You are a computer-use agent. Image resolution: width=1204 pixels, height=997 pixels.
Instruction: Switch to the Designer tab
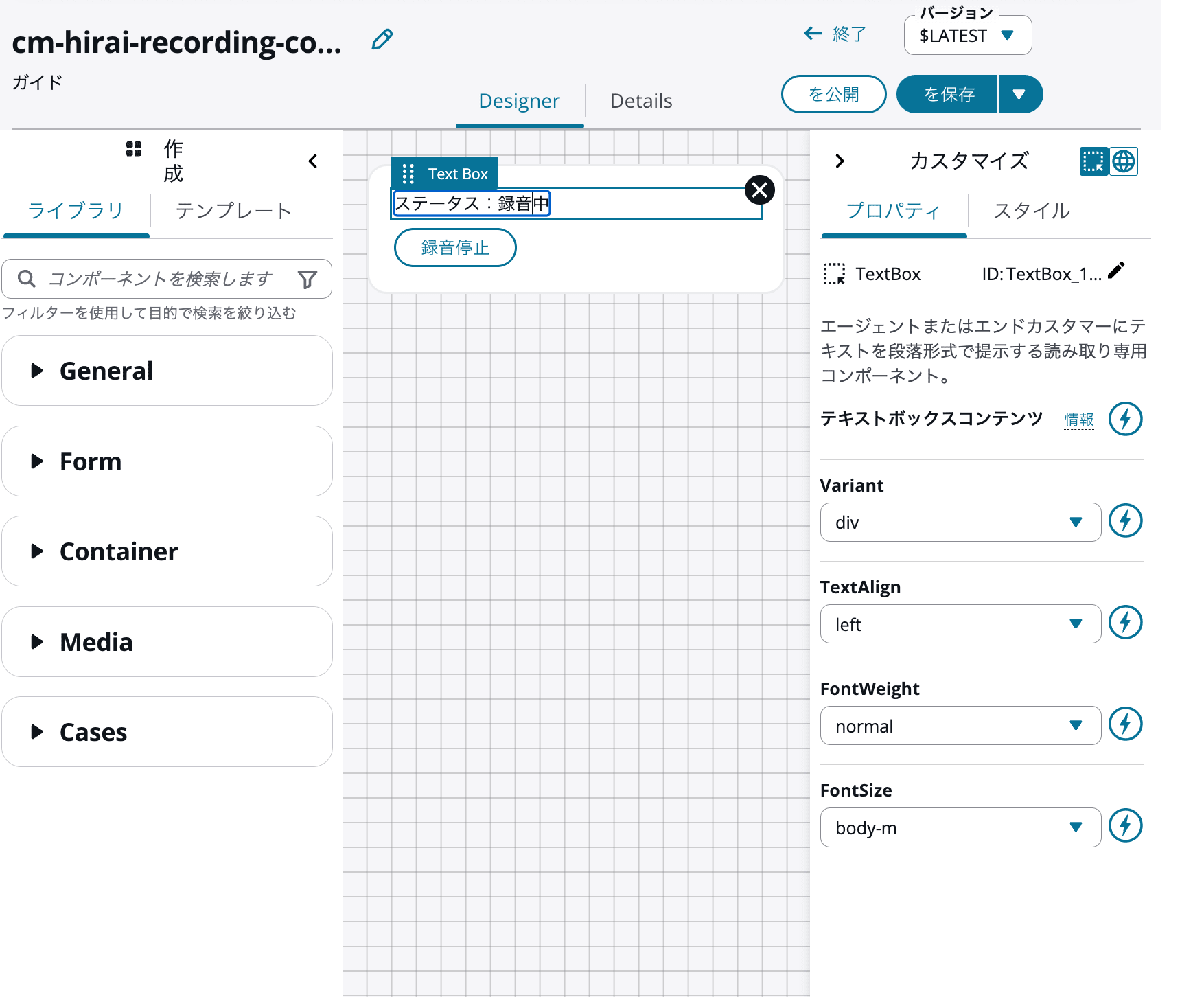[x=519, y=101]
